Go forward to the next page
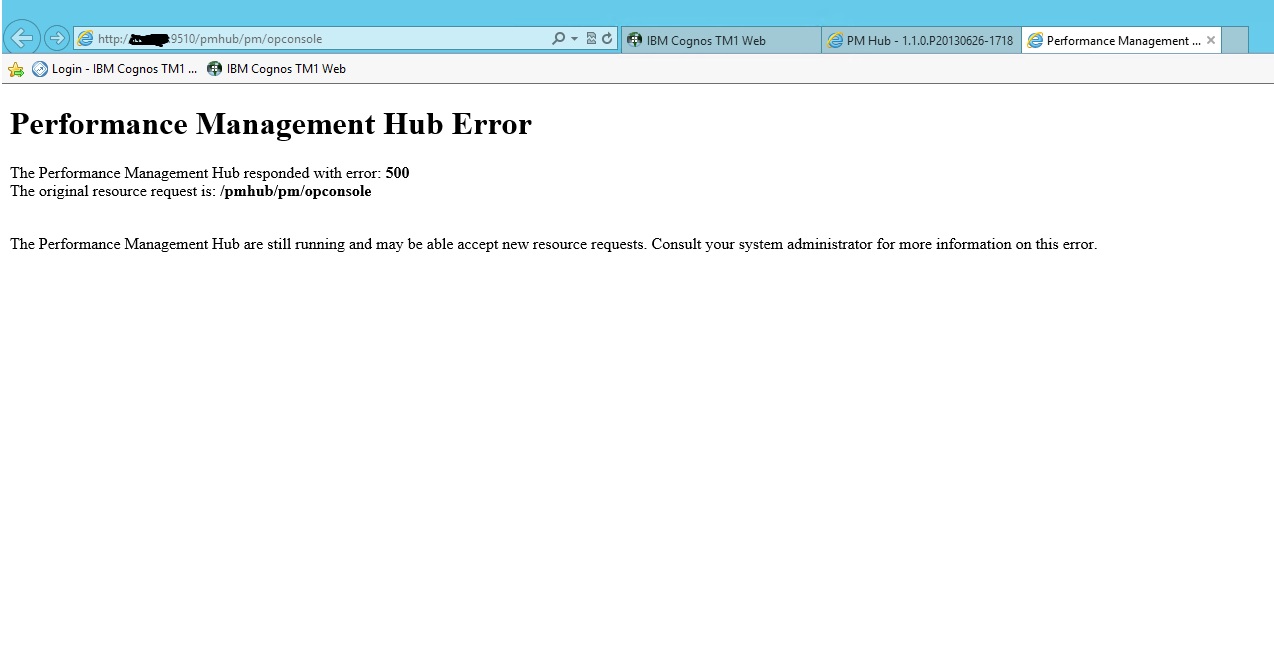1274x648 pixels. coord(57,39)
